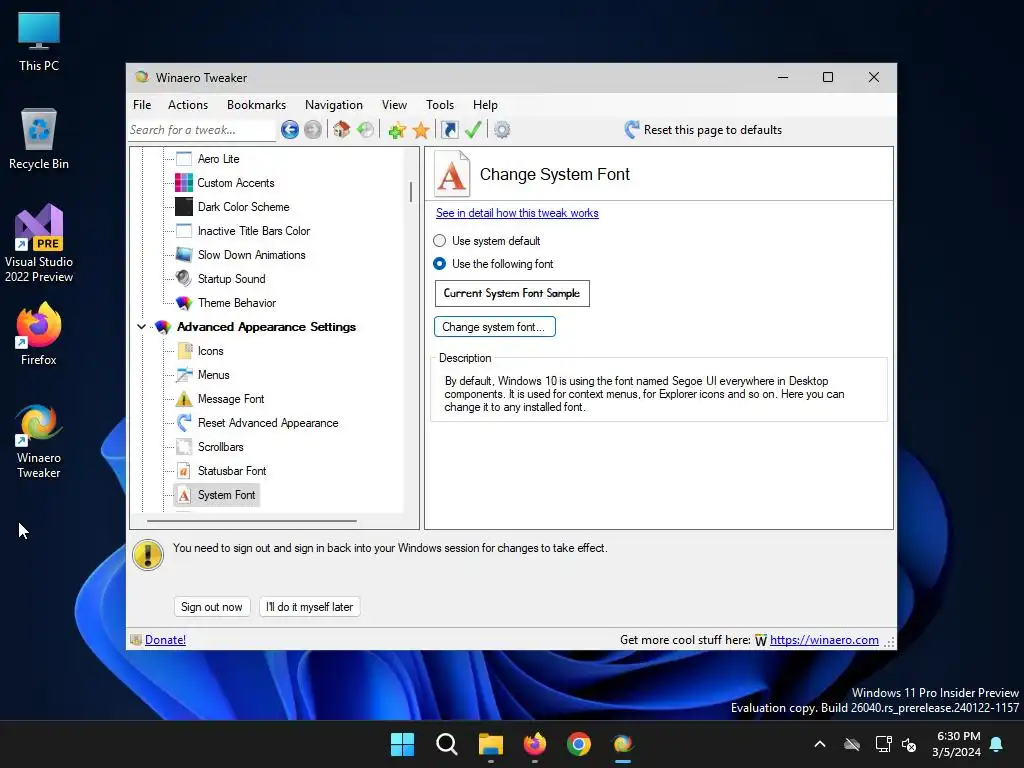Click the blue shortcut arrow toolbar icon
The image size is (1024, 768).
coord(450,130)
